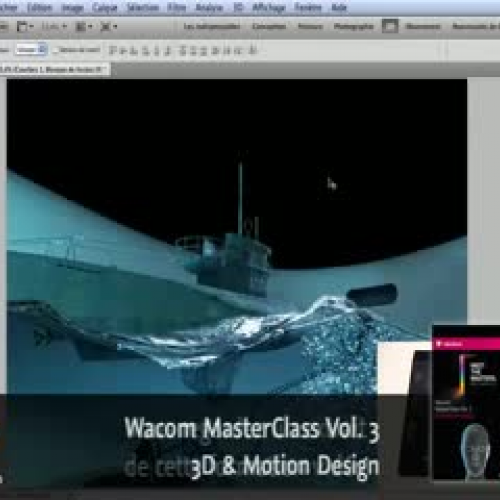Click the Wacom MasterClass product box thumbnail
The width and height of the screenshot is (500, 500).
click(x=466, y=402)
